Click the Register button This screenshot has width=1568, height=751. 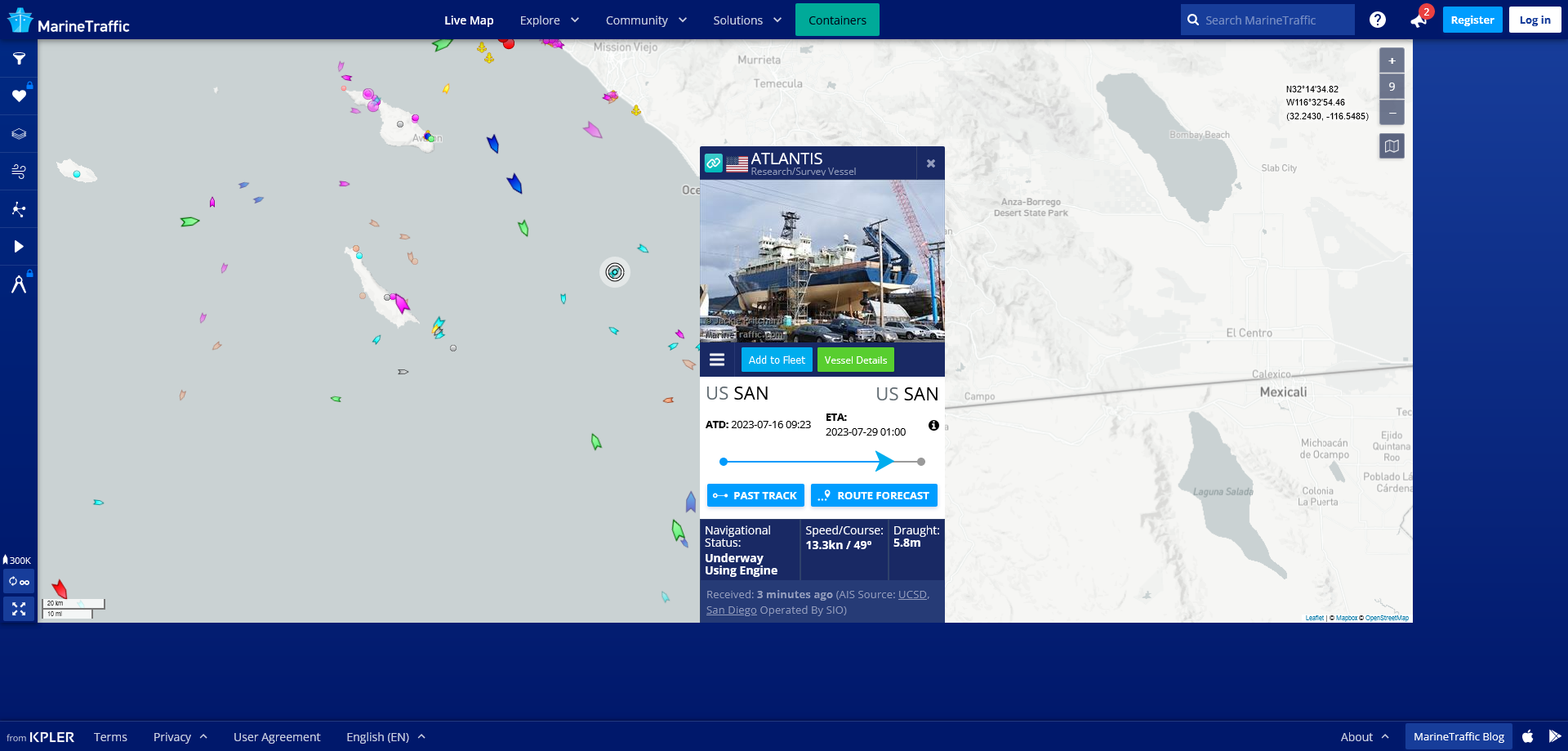click(x=1472, y=20)
